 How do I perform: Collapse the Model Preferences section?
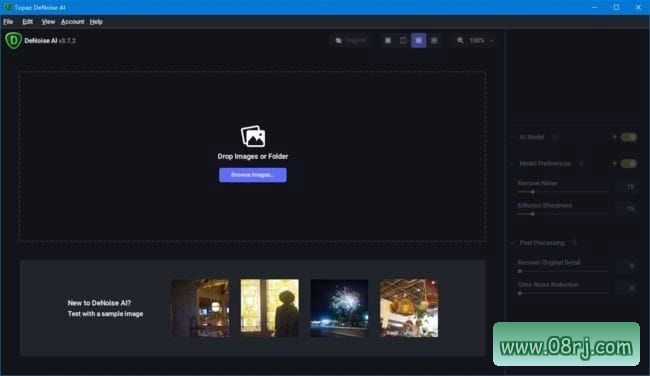click(513, 164)
